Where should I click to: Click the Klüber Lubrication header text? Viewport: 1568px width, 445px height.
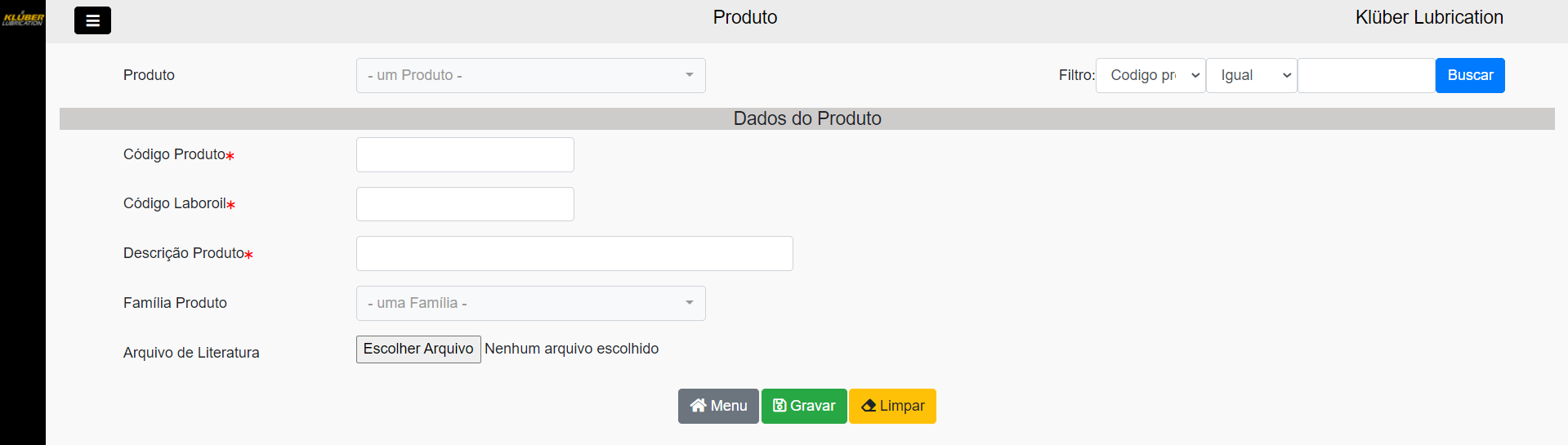[1429, 17]
